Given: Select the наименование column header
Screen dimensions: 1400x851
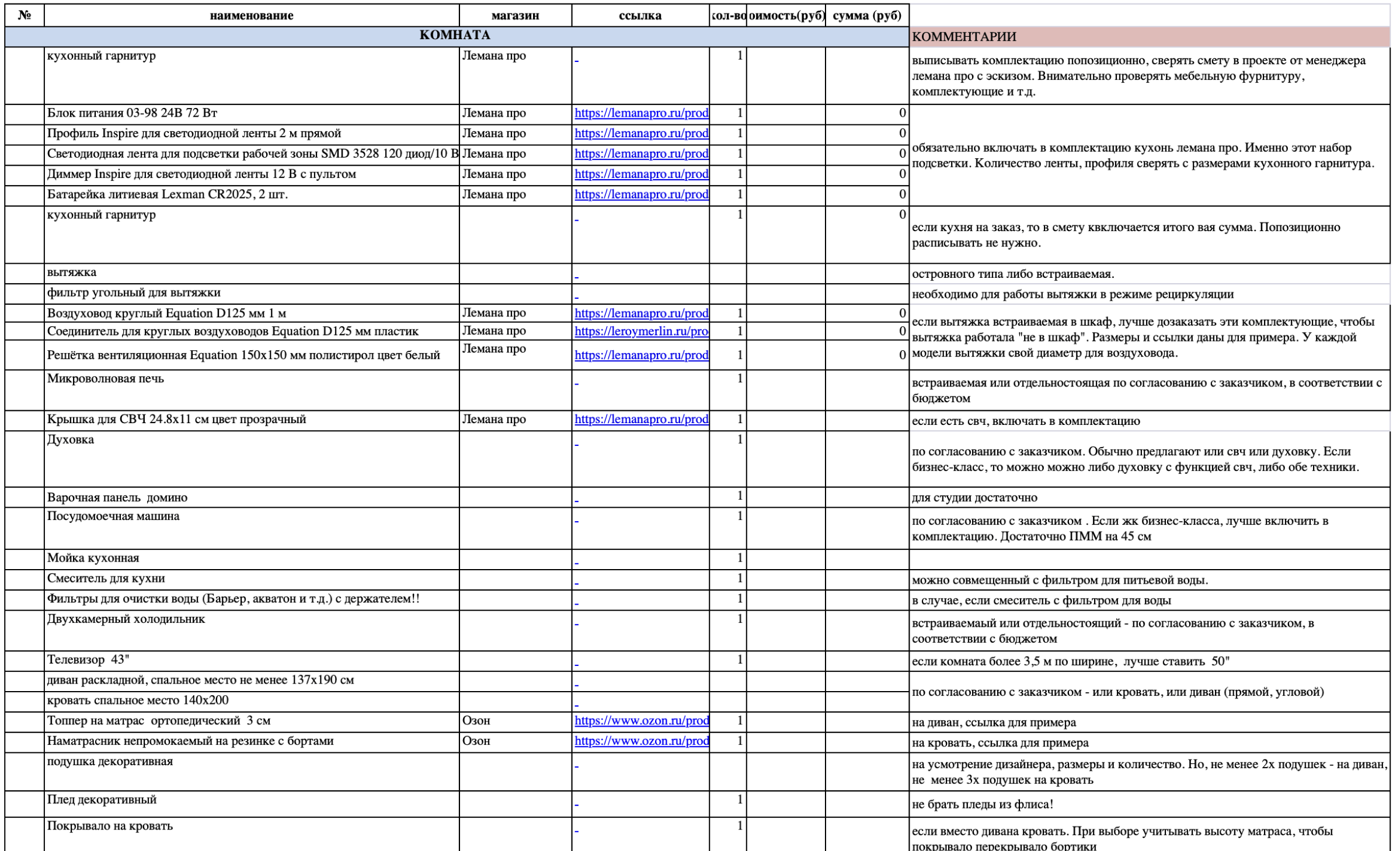Looking at the screenshot, I should point(252,16).
